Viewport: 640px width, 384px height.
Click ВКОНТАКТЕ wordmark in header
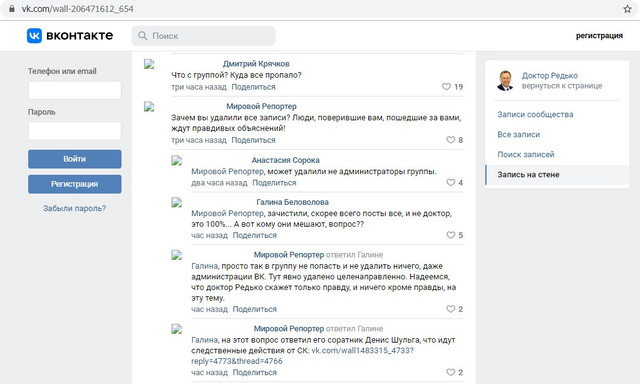pyautogui.click(x=80, y=36)
